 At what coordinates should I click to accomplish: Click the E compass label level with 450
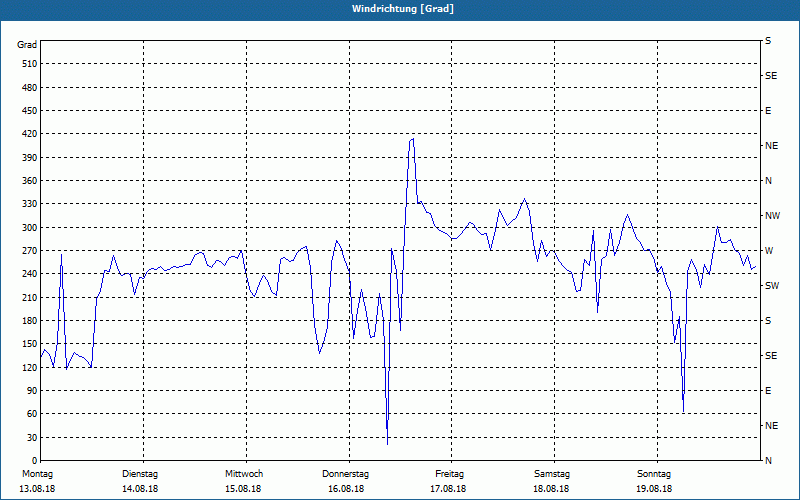(x=768, y=111)
